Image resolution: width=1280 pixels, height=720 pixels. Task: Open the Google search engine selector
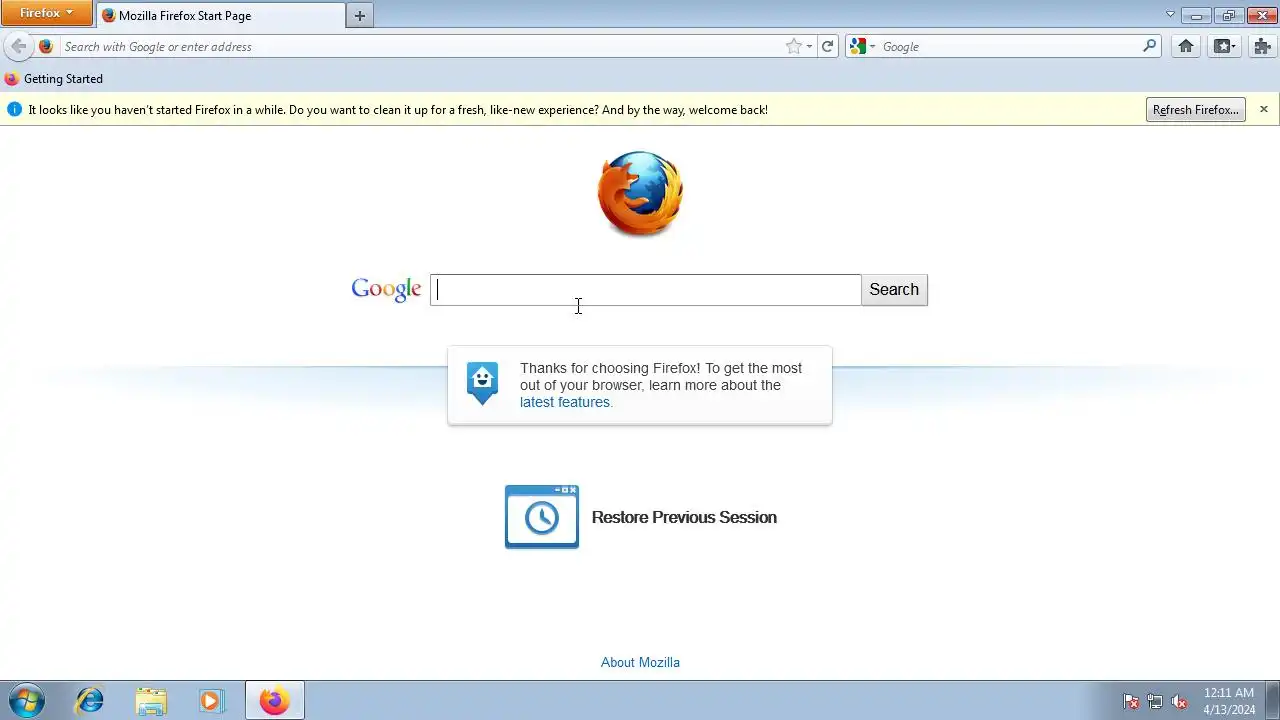862,46
